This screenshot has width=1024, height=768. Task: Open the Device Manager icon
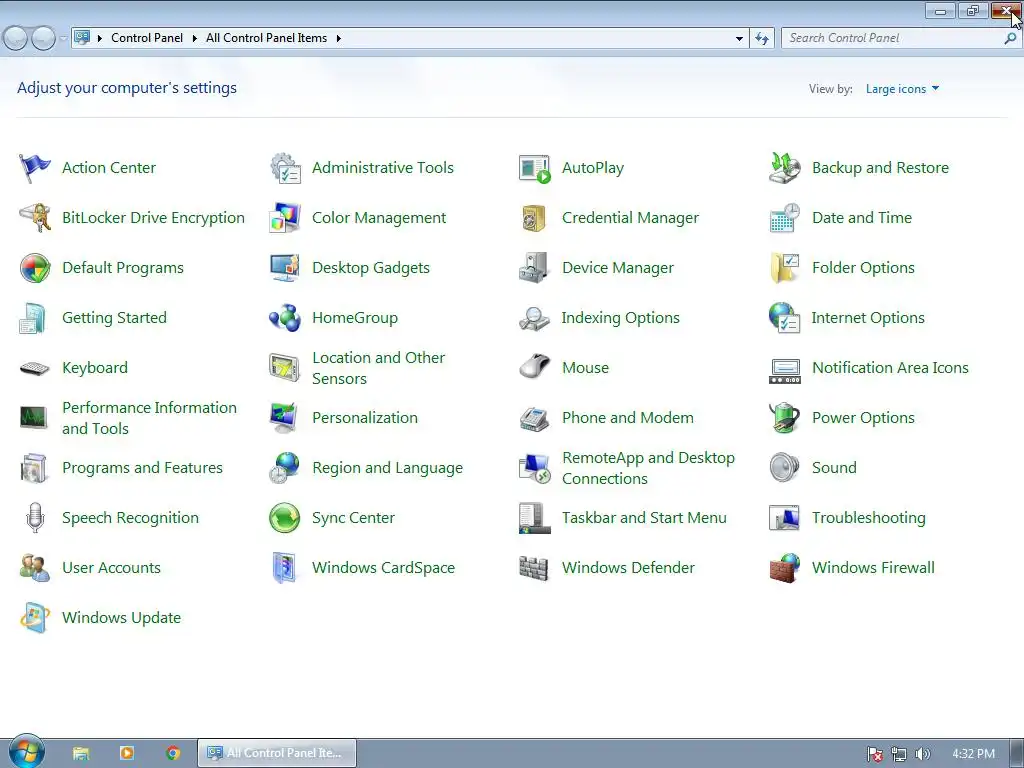click(535, 268)
